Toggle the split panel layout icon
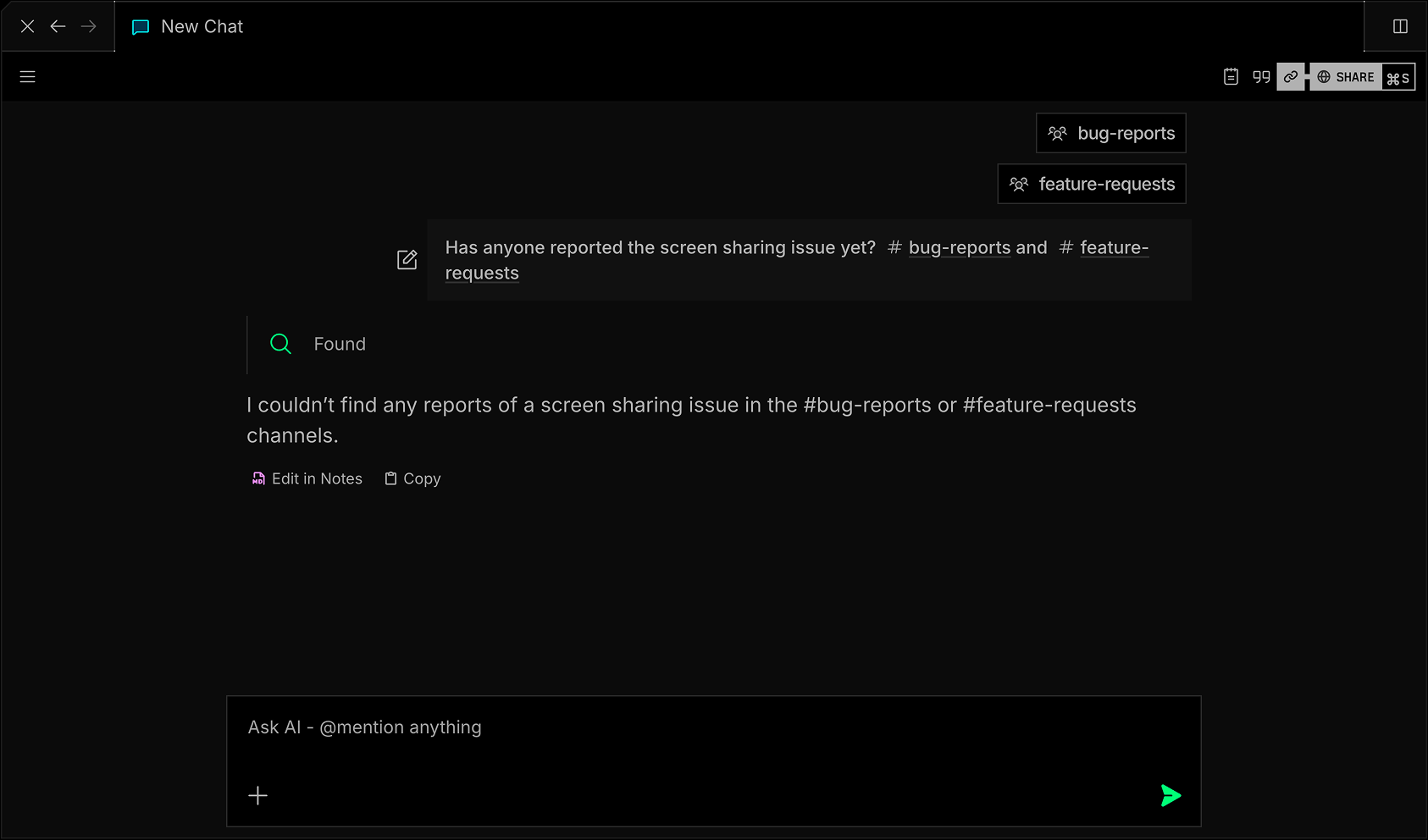This screenshot has height=840, width=1428. click(x=1400, y=27)
